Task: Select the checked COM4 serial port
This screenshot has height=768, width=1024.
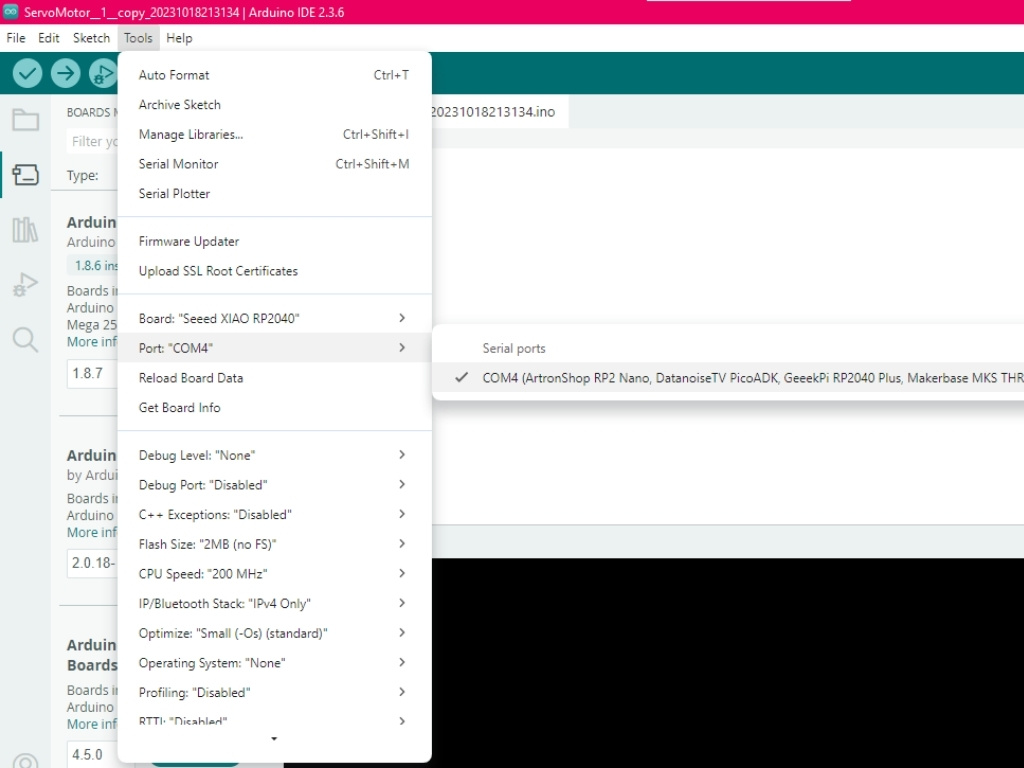Action: (740, 378)
